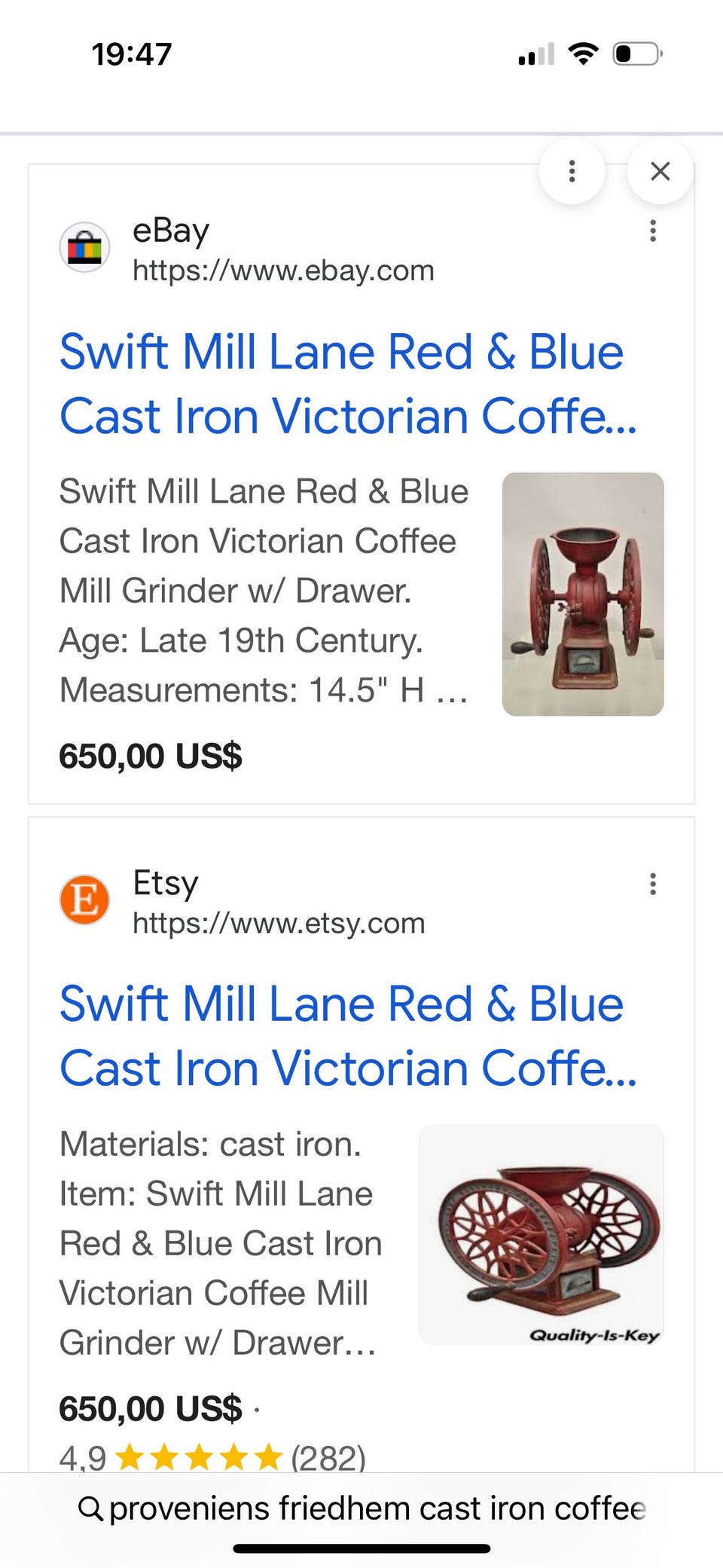This screenshot has height=1568, width=723.
Task: Open the eBay result's three-dot menu
Action: [x=652, y=231]
